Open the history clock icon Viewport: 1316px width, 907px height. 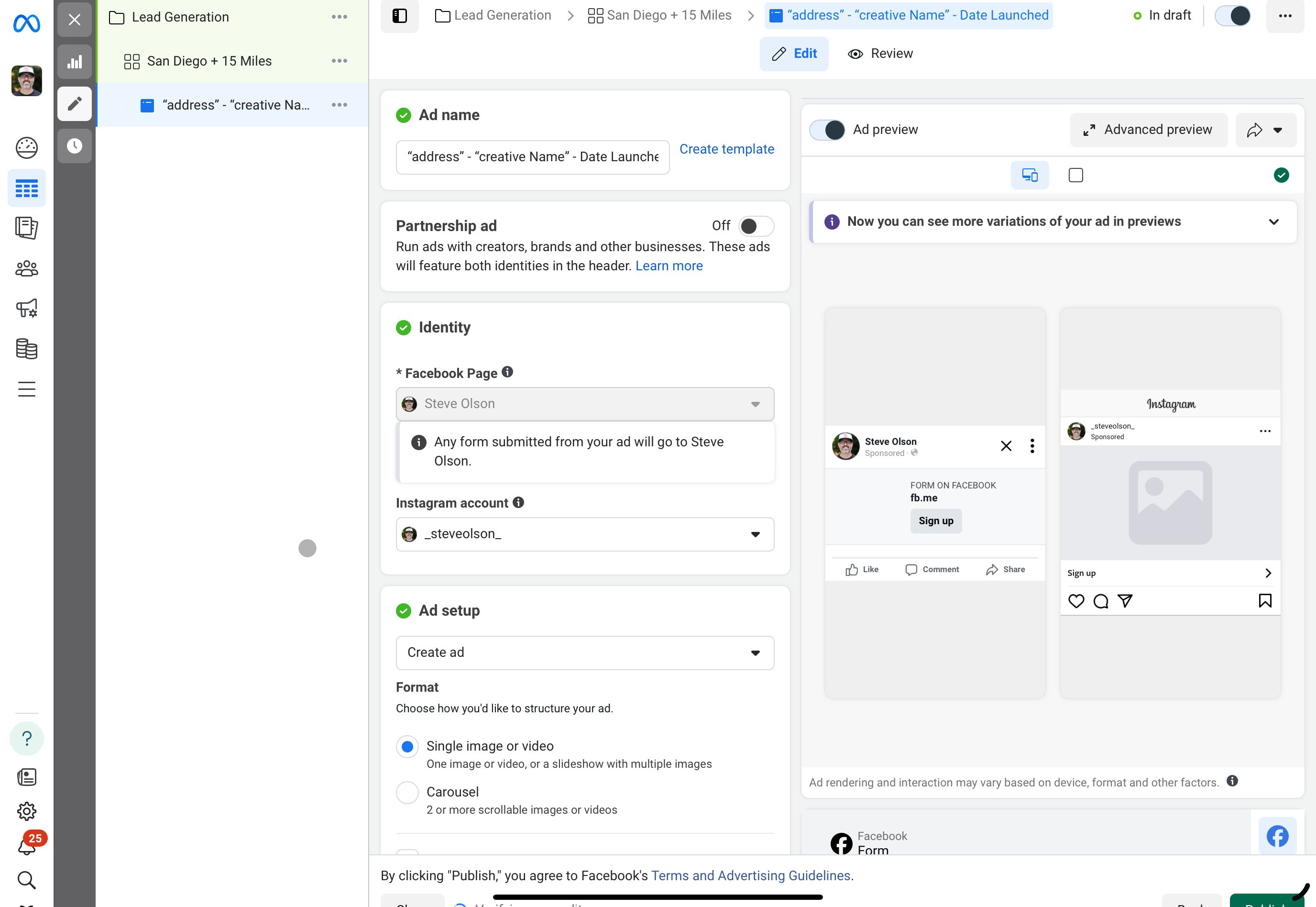(x=75, y=146)
